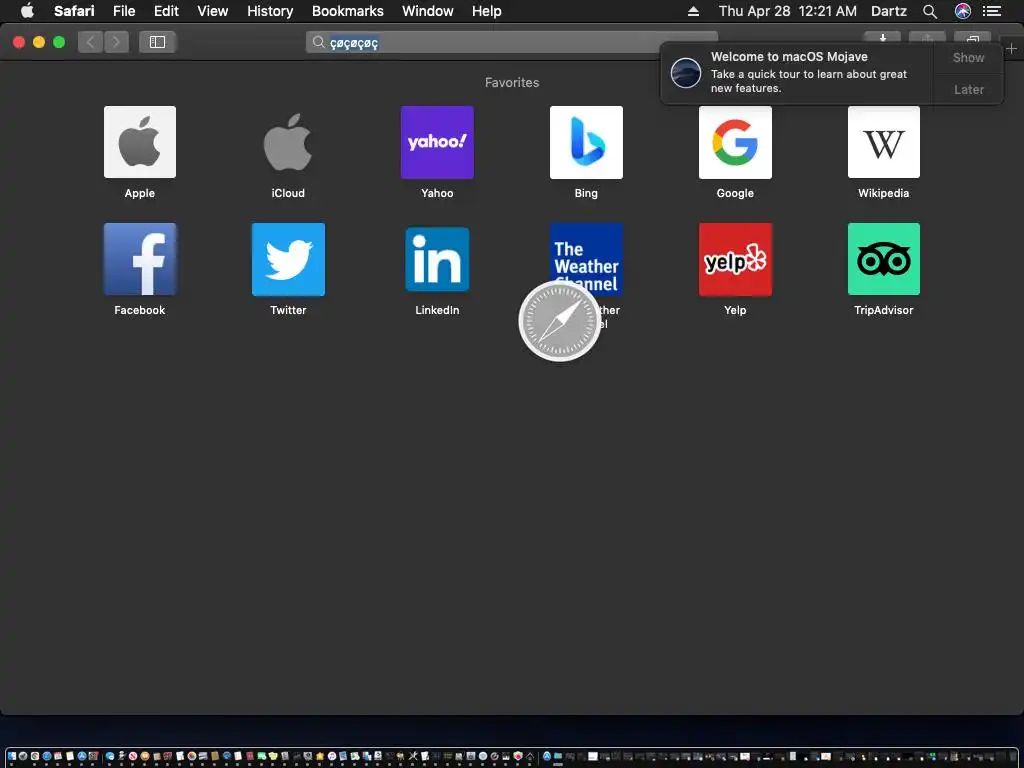This screenshot has width=1024, height=768.
Task: Open the Window menu
Action: pyautogui.click(x=428, y=11)
